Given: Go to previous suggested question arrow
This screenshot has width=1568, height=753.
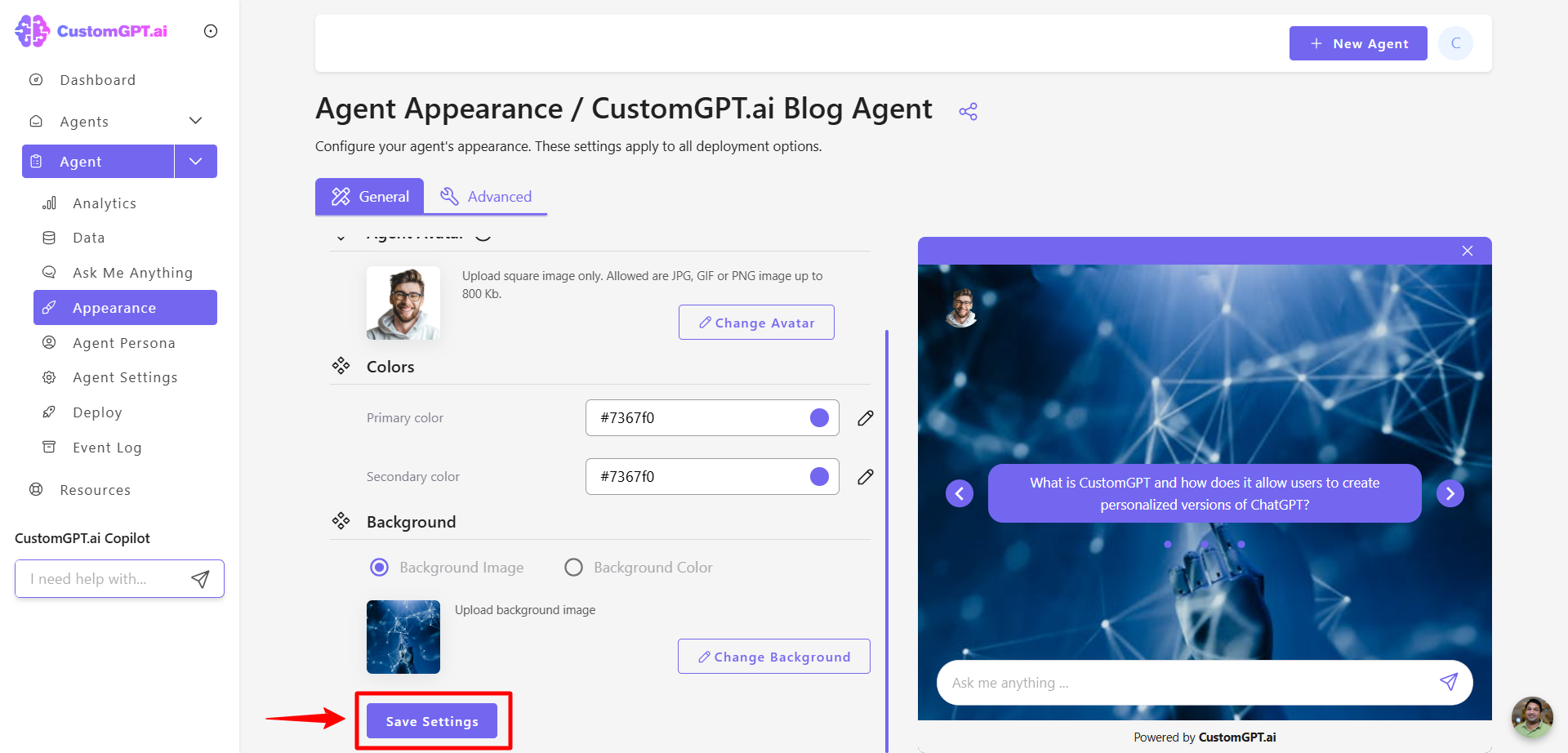Looking at the screenshot, I should 960,493.
